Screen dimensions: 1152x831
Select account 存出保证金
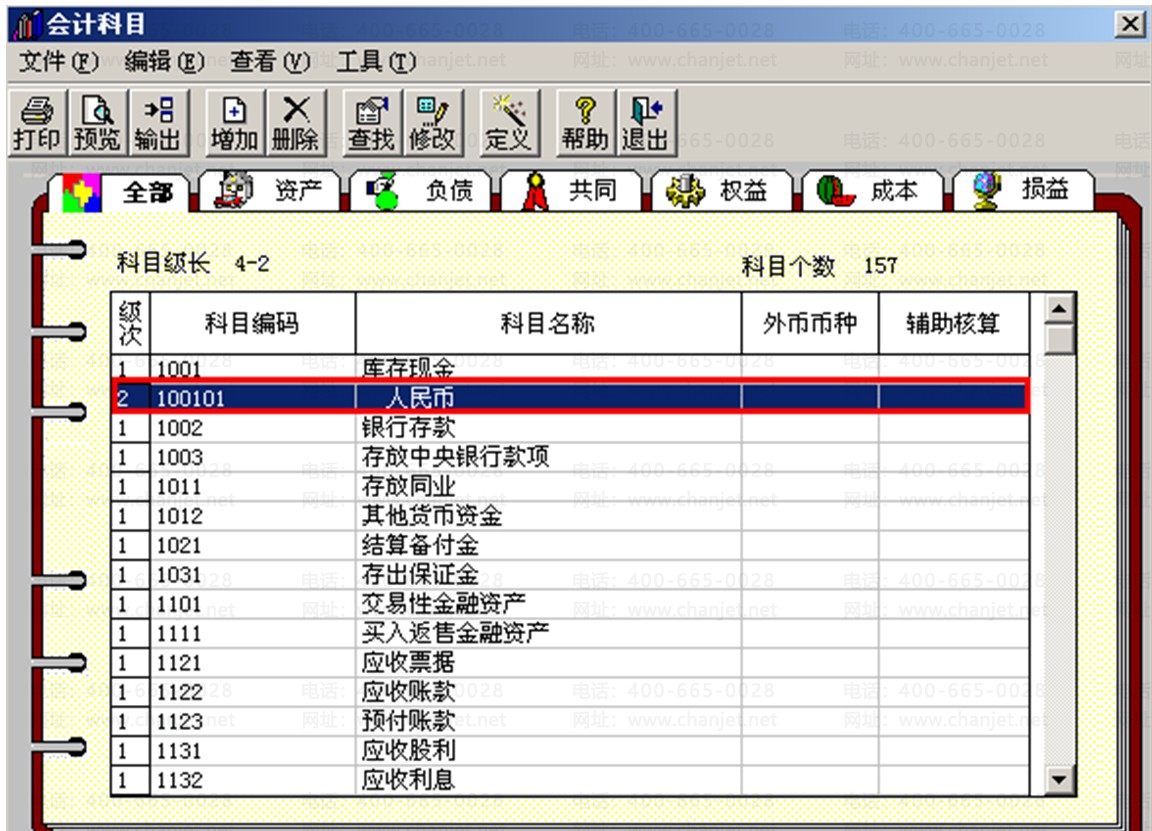(x=420, y=575)
